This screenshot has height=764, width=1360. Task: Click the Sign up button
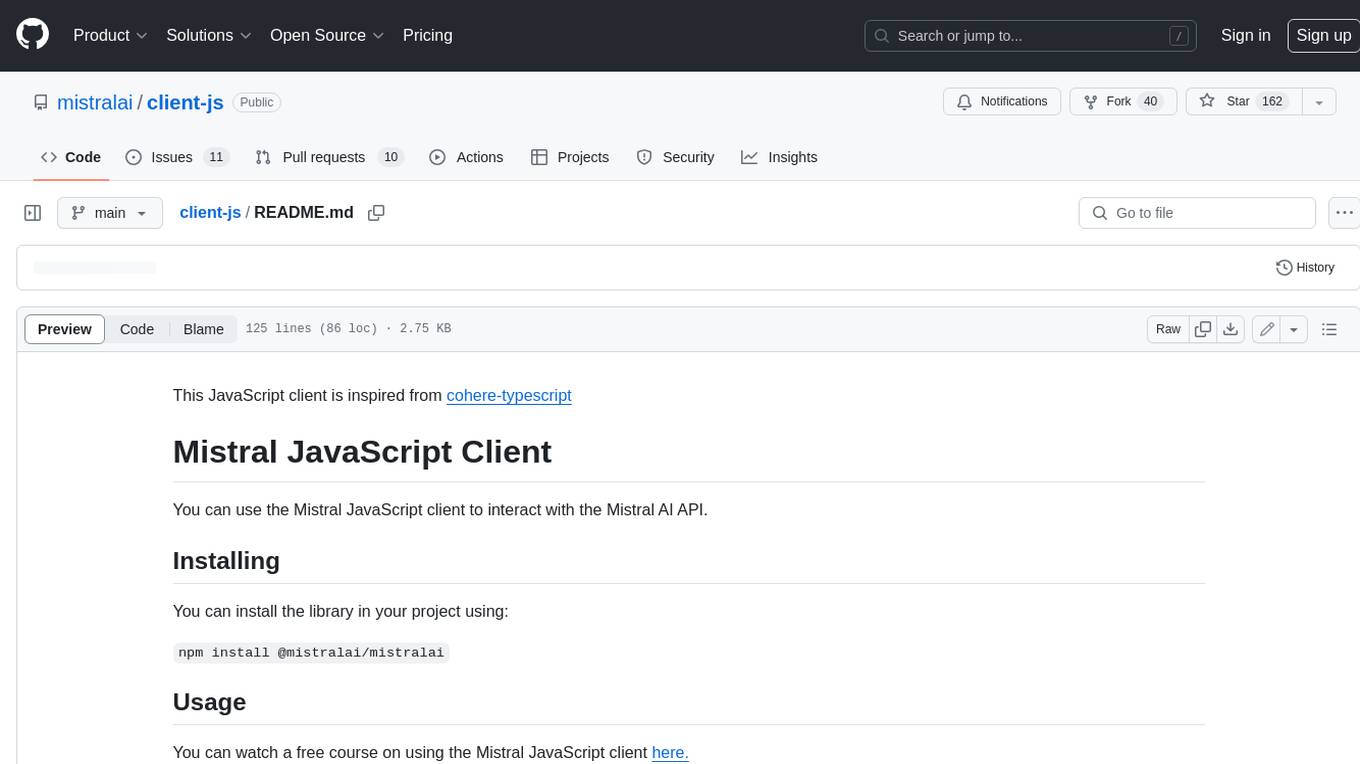point(1323,35)
